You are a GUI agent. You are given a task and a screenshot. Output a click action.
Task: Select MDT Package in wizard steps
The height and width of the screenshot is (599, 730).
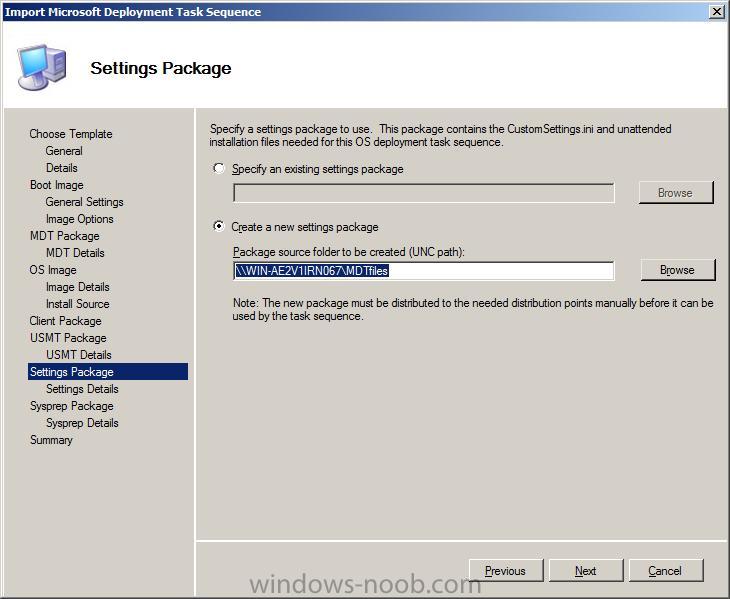click(x=65, y=236)
